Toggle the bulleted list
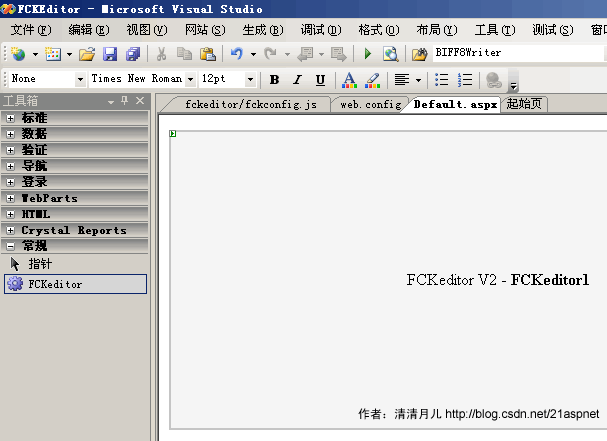 click(x=441, y=80)
